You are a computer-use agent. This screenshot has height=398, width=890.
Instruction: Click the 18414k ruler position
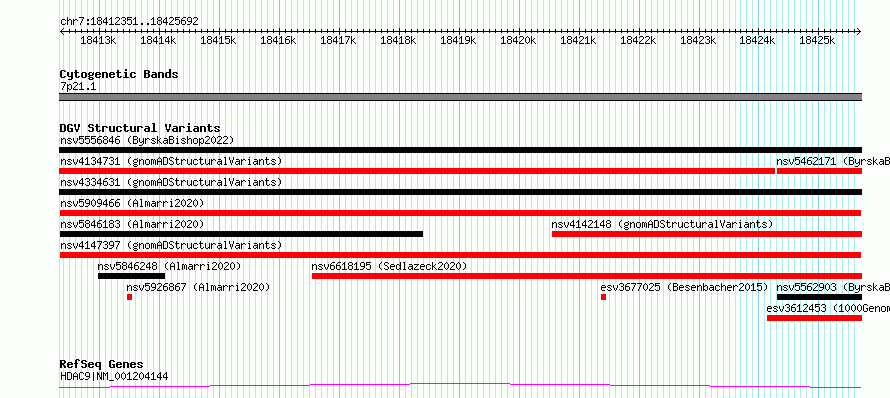pos(158,40)
